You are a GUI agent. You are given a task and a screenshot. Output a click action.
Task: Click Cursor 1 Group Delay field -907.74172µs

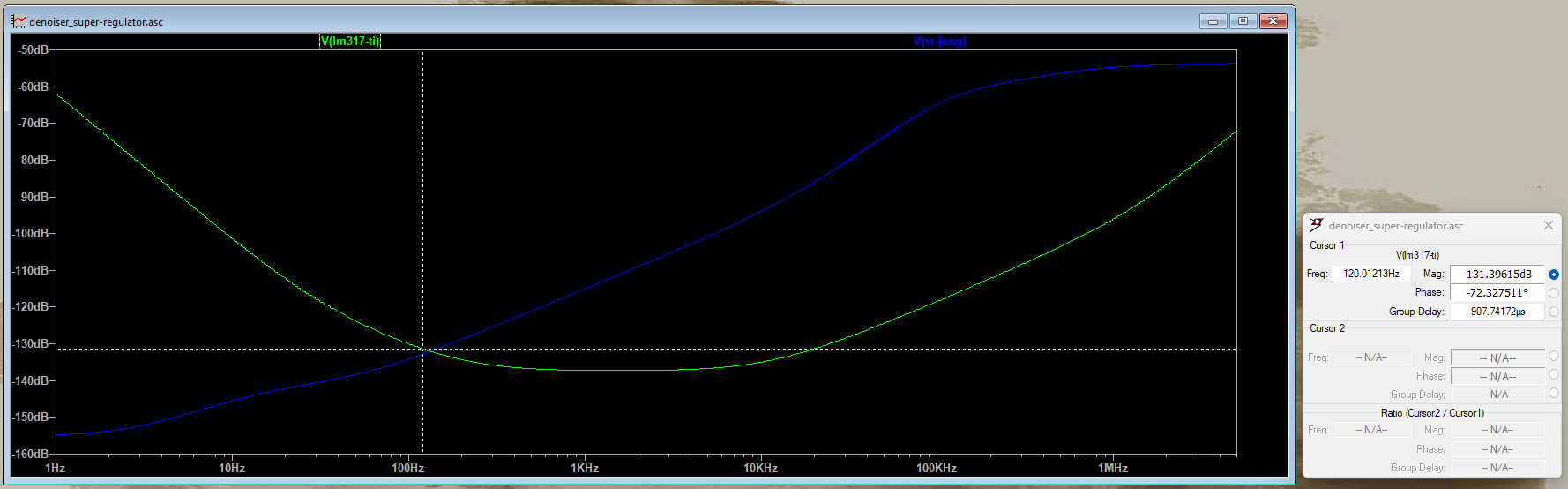pyautogui.click(x=1497, y=312)
